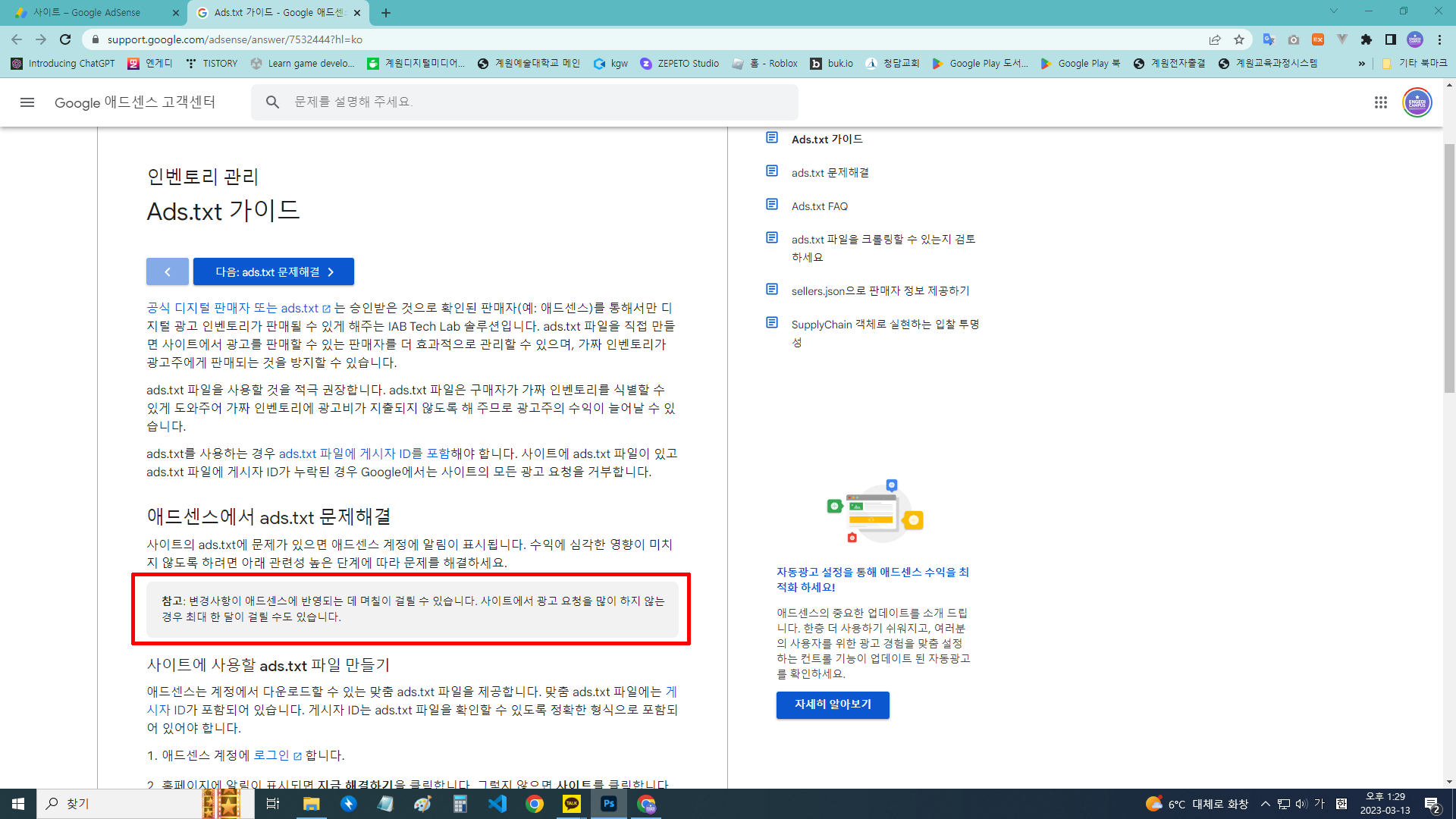Click 자세히 알아보기 button
The image size is (1456, 819).
click(833, 704)
